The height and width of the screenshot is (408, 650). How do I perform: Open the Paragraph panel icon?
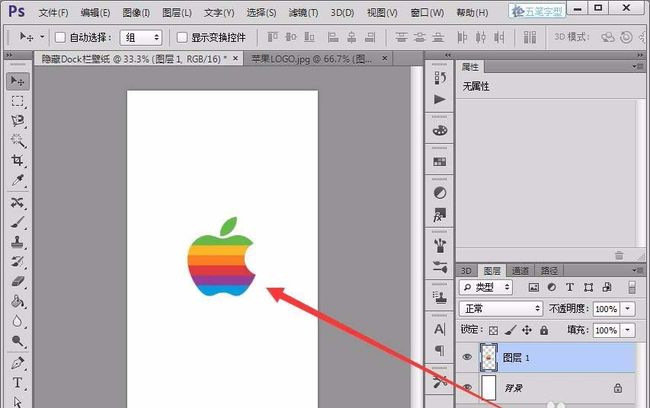coord(439,350)
